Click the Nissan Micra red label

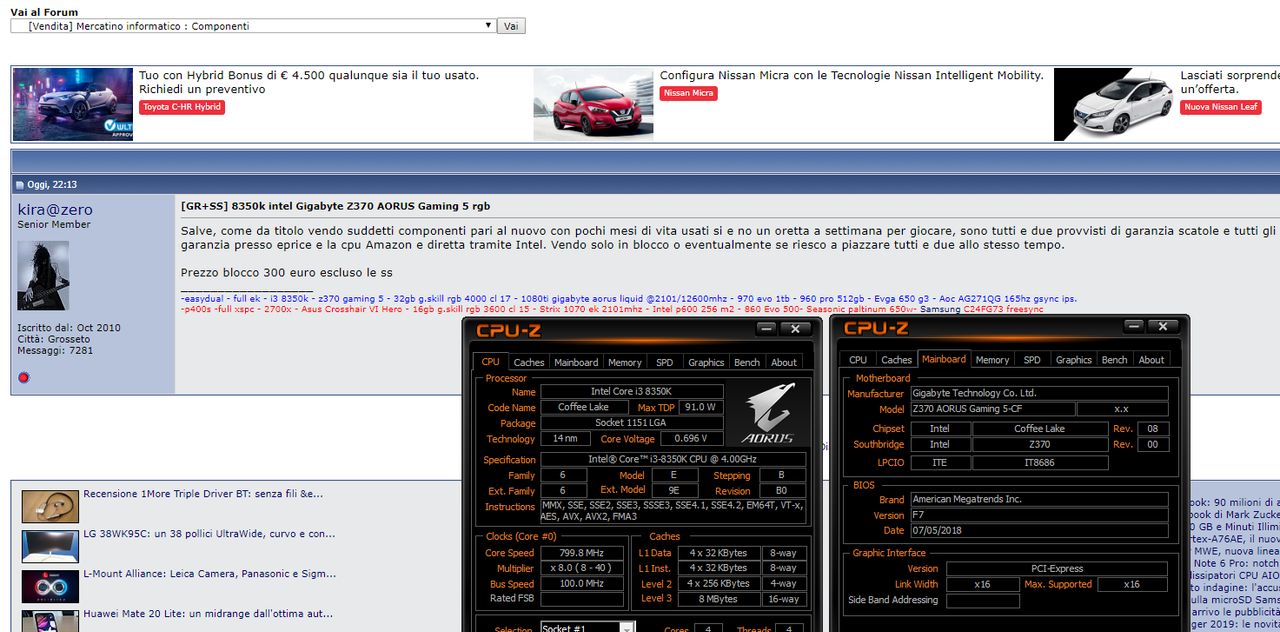689,93
